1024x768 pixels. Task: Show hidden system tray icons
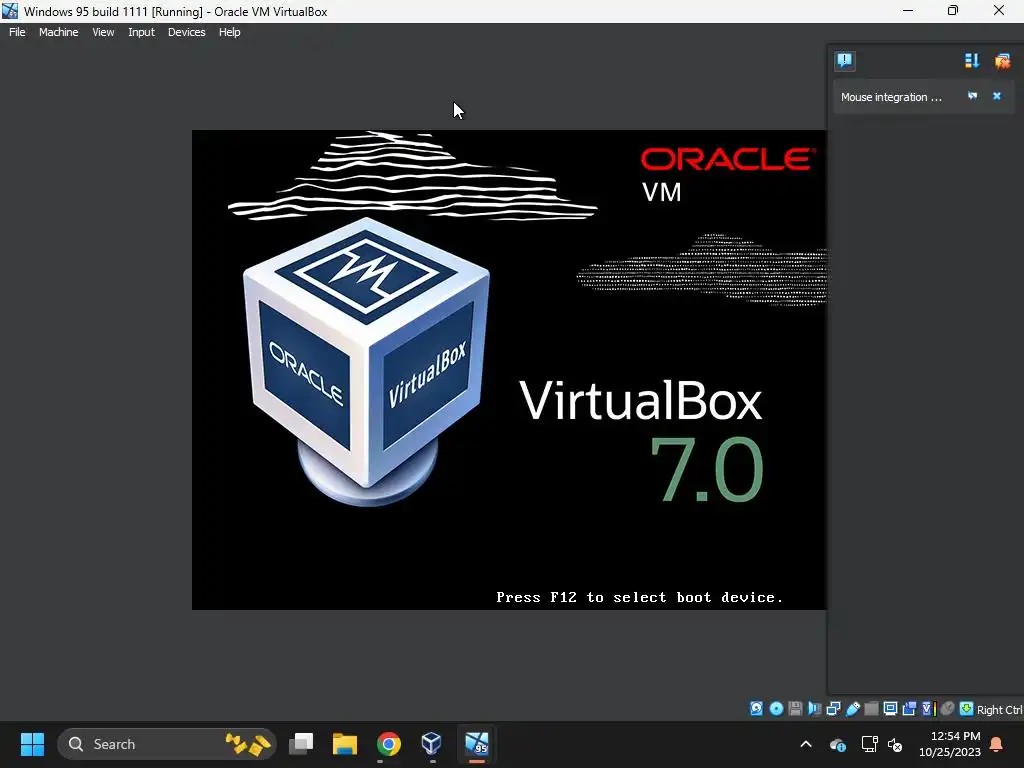[x=806, y=744]
